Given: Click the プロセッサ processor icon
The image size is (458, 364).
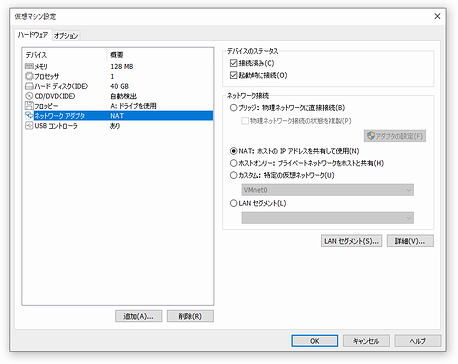Looking at the screenshot, I should 29,76.
